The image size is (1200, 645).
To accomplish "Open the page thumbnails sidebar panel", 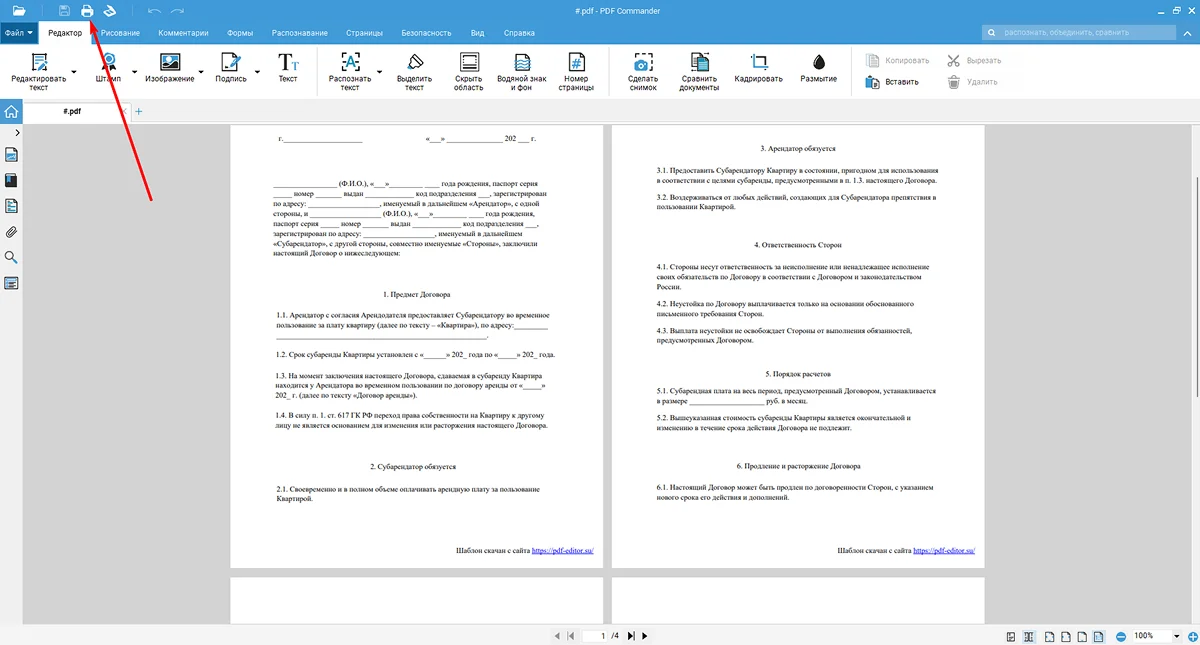I will pos(11,155).
